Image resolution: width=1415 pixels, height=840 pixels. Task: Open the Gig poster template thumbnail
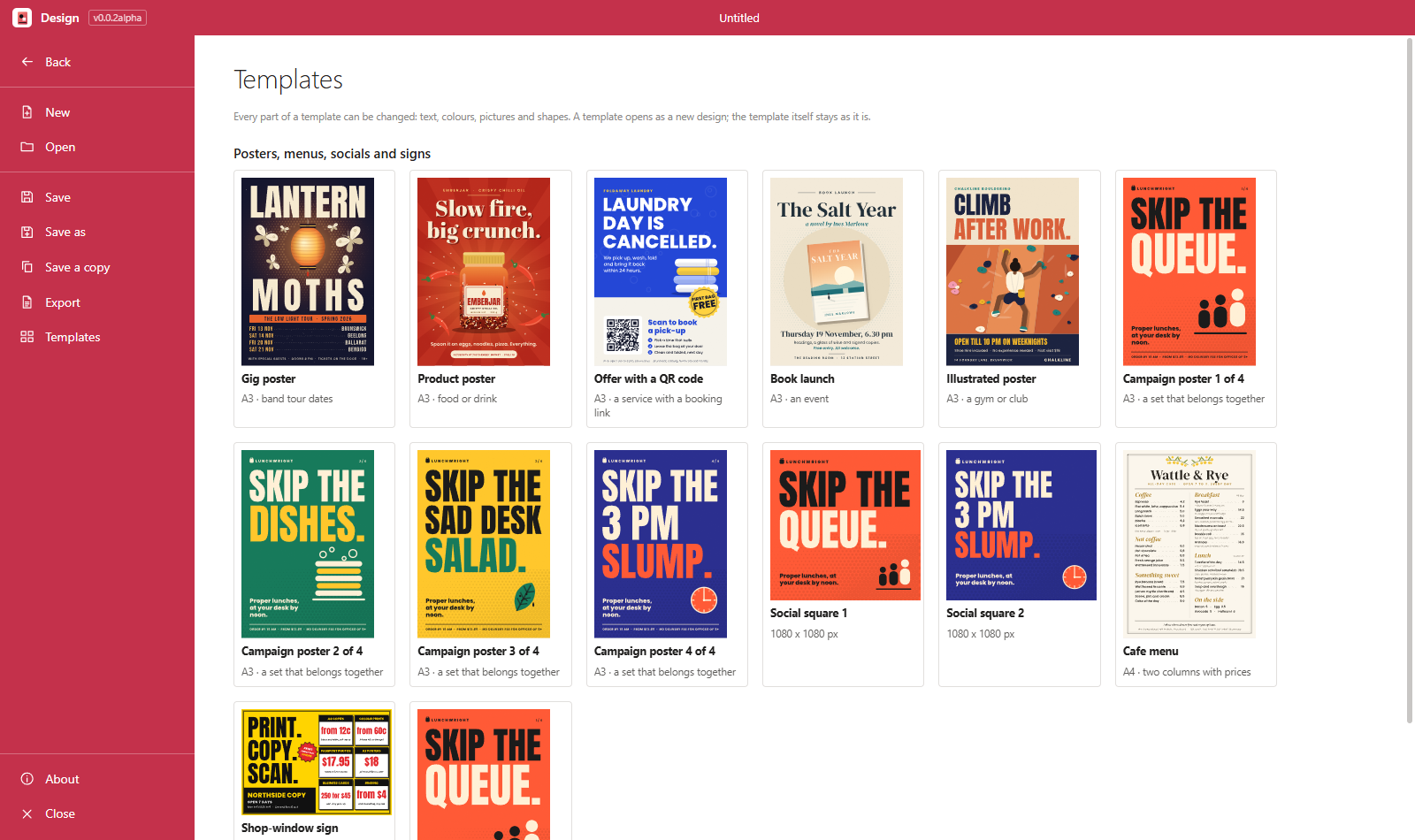(308, 271)
